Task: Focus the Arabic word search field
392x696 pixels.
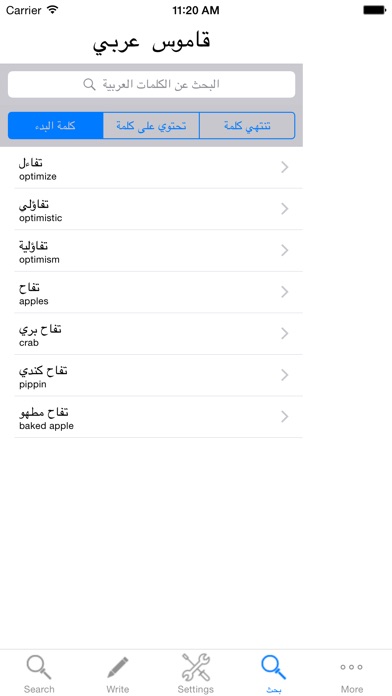Action: (151, 84)
